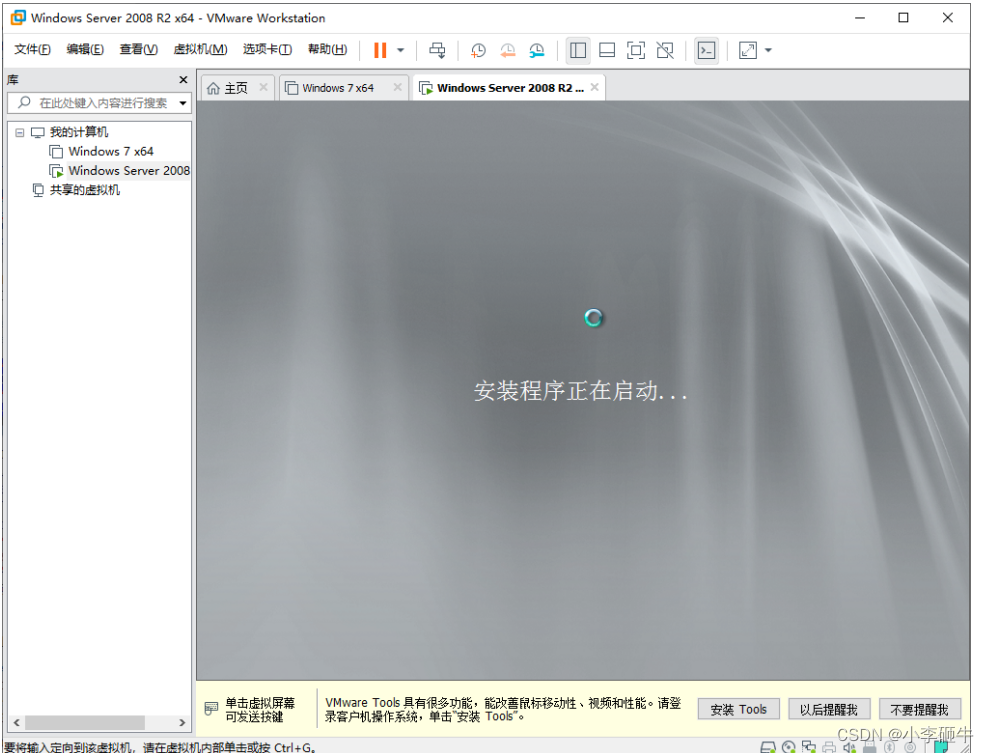Click the stretch guest display icon
Image resolution: width=989 pixels, height=753 pixels.
[x=748, y=50]
